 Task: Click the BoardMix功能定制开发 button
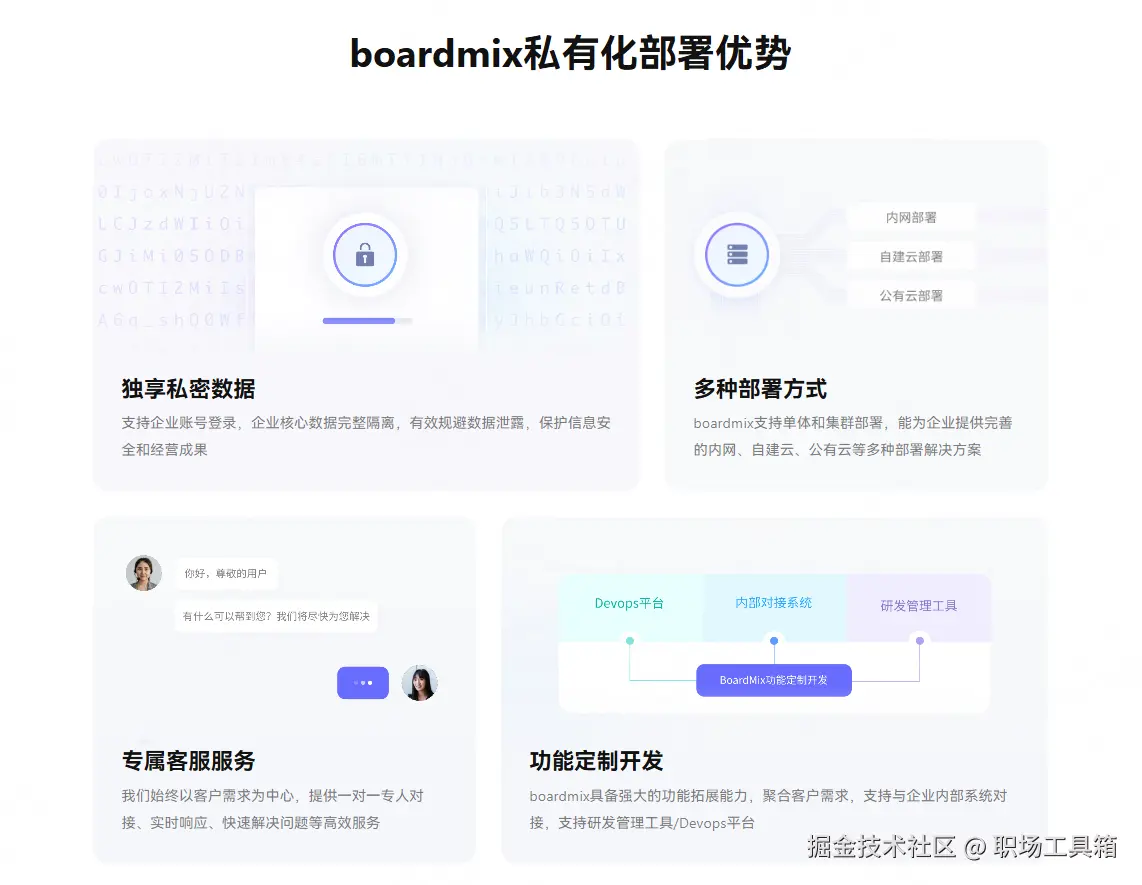(x=773, y=680)
